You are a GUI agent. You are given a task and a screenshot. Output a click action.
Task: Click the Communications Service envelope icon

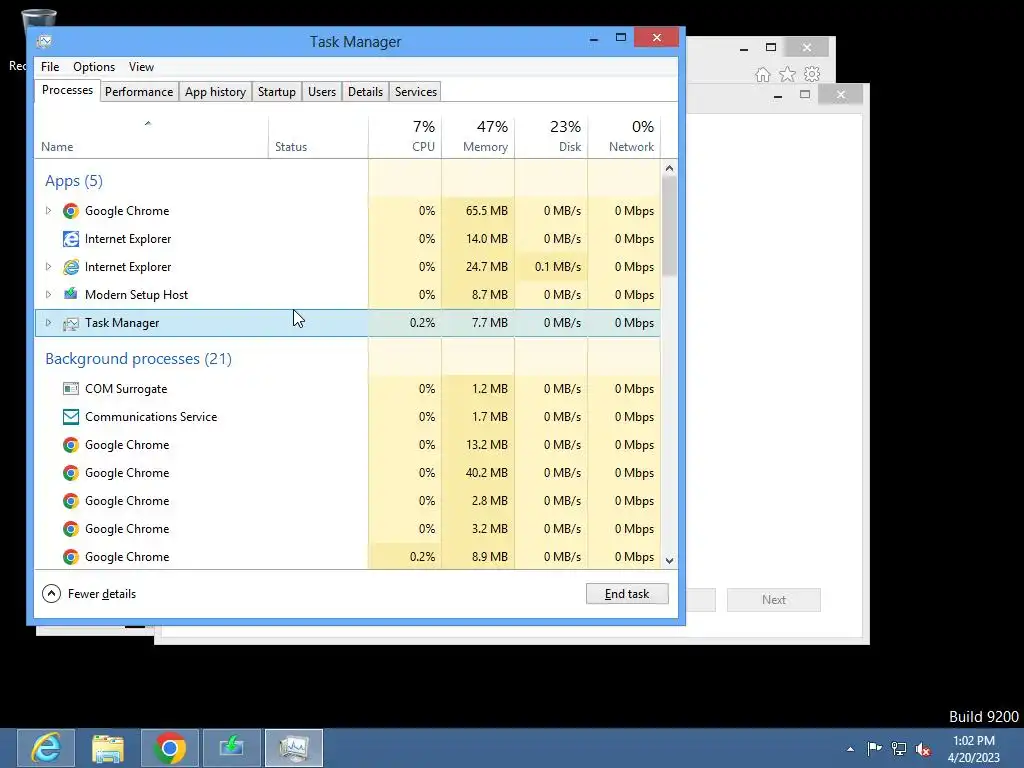[71, 417]
